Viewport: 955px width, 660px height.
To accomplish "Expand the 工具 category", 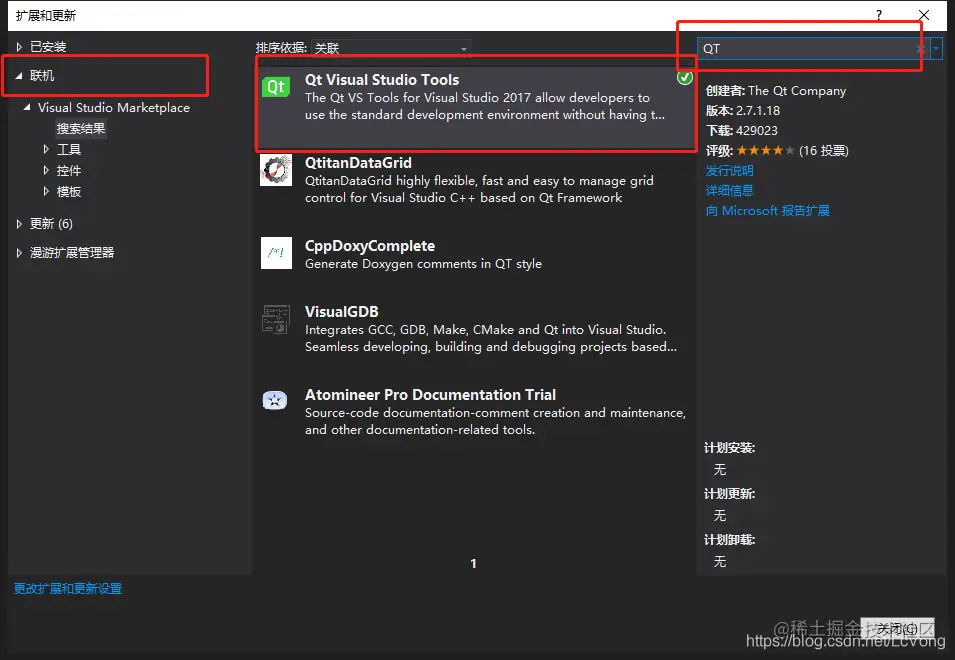I will point(46,149).
